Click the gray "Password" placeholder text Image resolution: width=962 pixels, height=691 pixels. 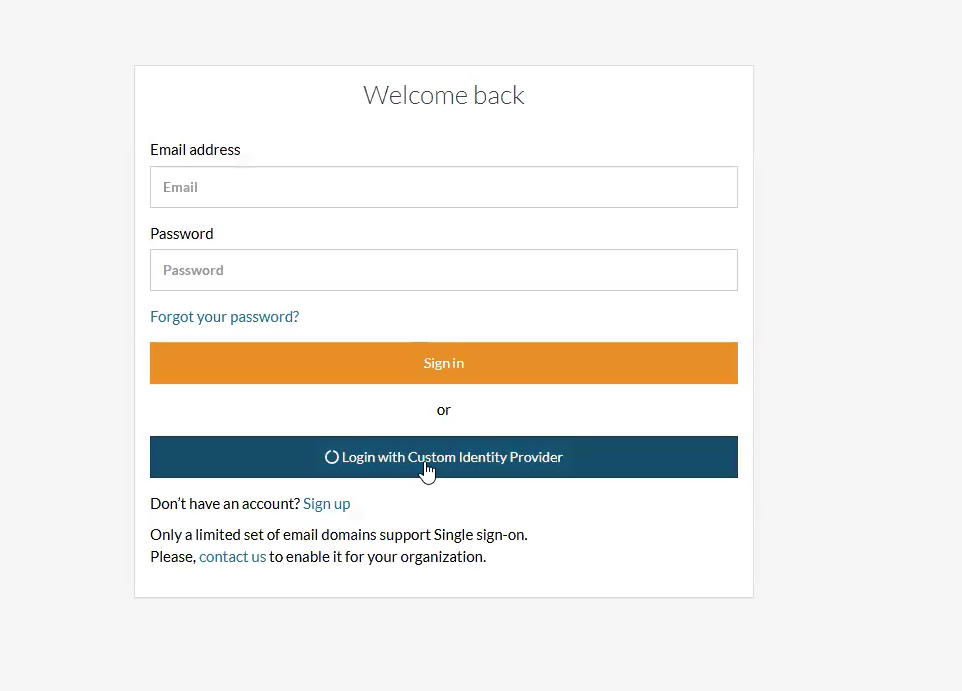coord(193,270)
